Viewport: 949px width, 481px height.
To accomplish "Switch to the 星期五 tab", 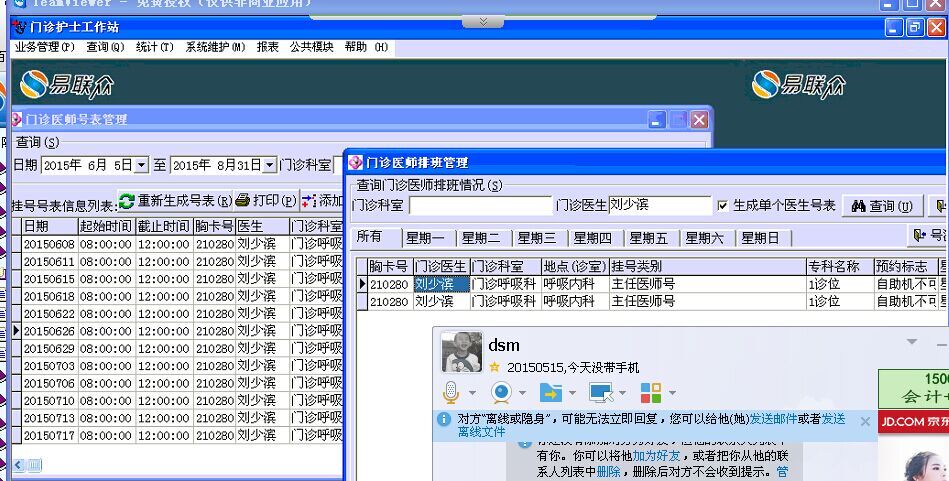I will (649, 238).
